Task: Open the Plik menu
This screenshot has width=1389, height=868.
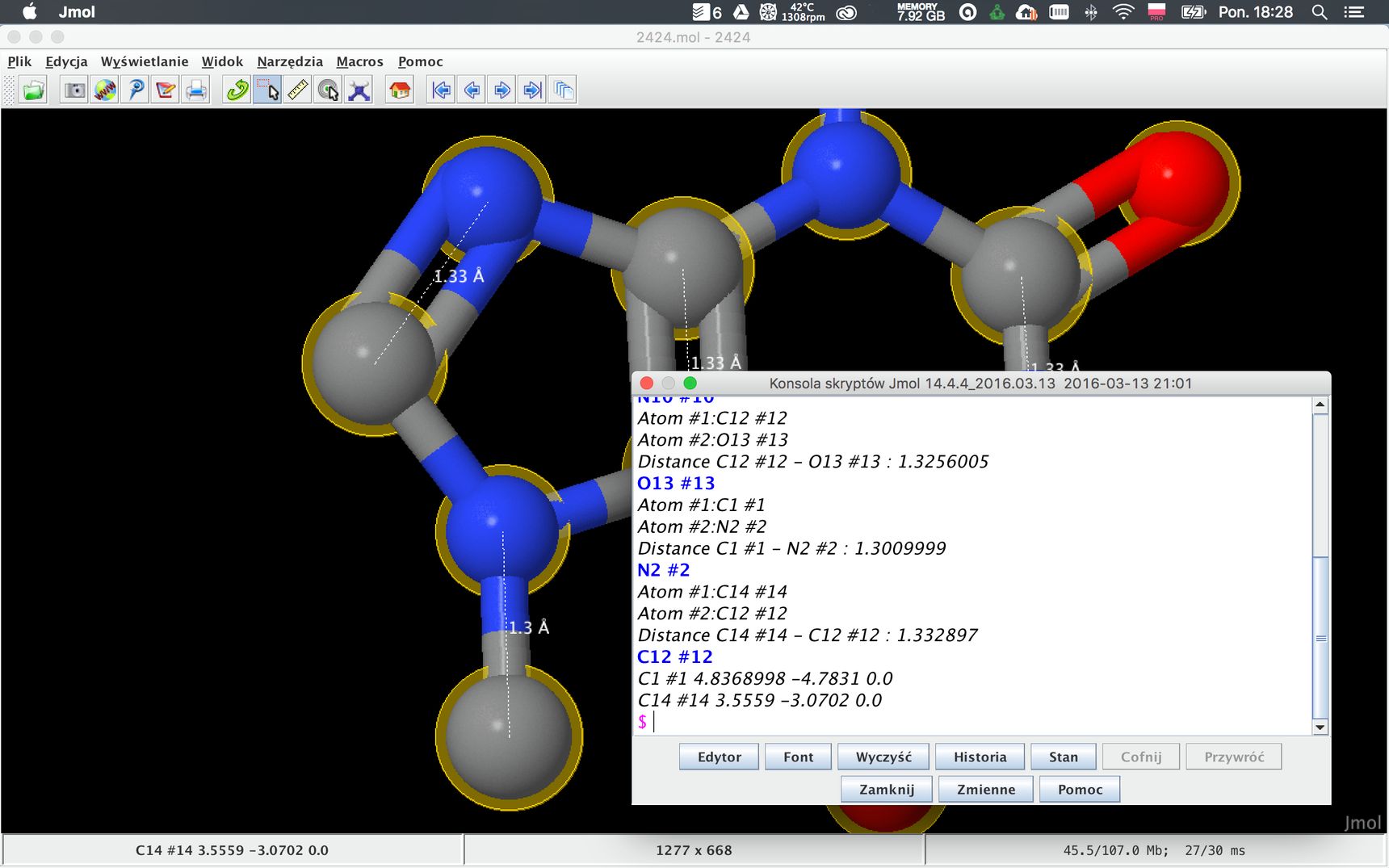Action: pos(19,61)
